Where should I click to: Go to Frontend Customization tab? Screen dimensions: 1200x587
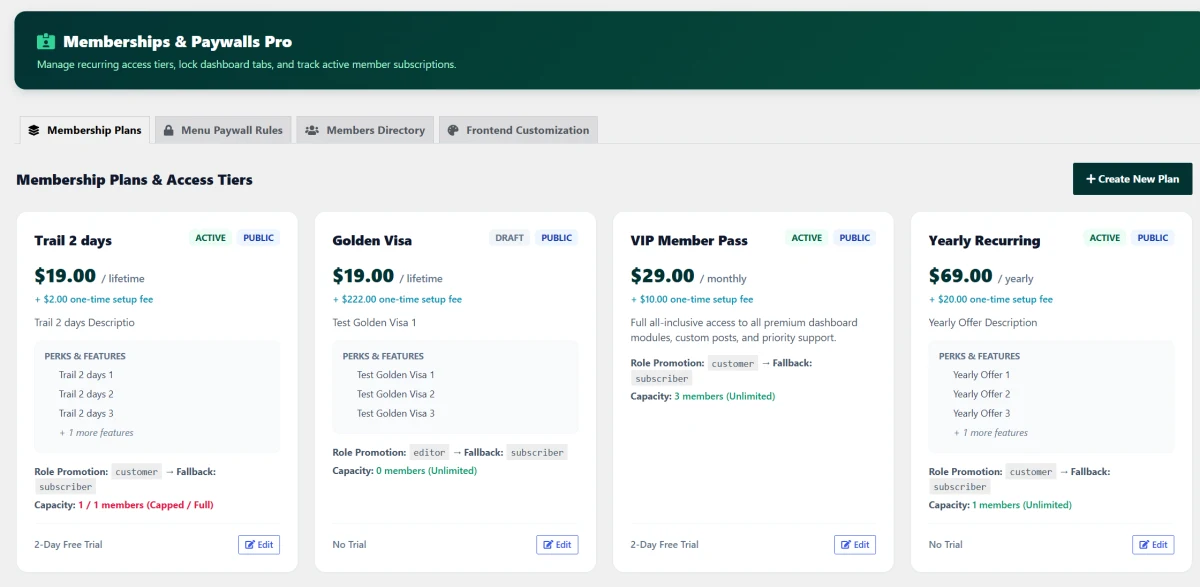518,130
